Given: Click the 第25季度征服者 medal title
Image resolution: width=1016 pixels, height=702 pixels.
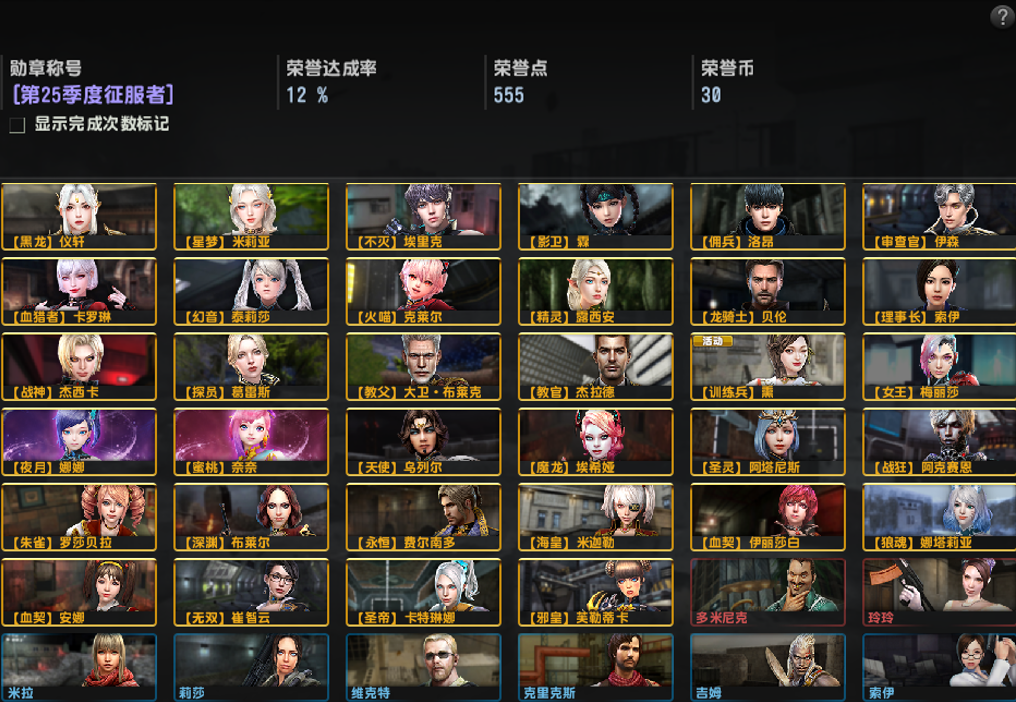Looking at the screenshot, I should pyautogui.click(x=93, y=95).
